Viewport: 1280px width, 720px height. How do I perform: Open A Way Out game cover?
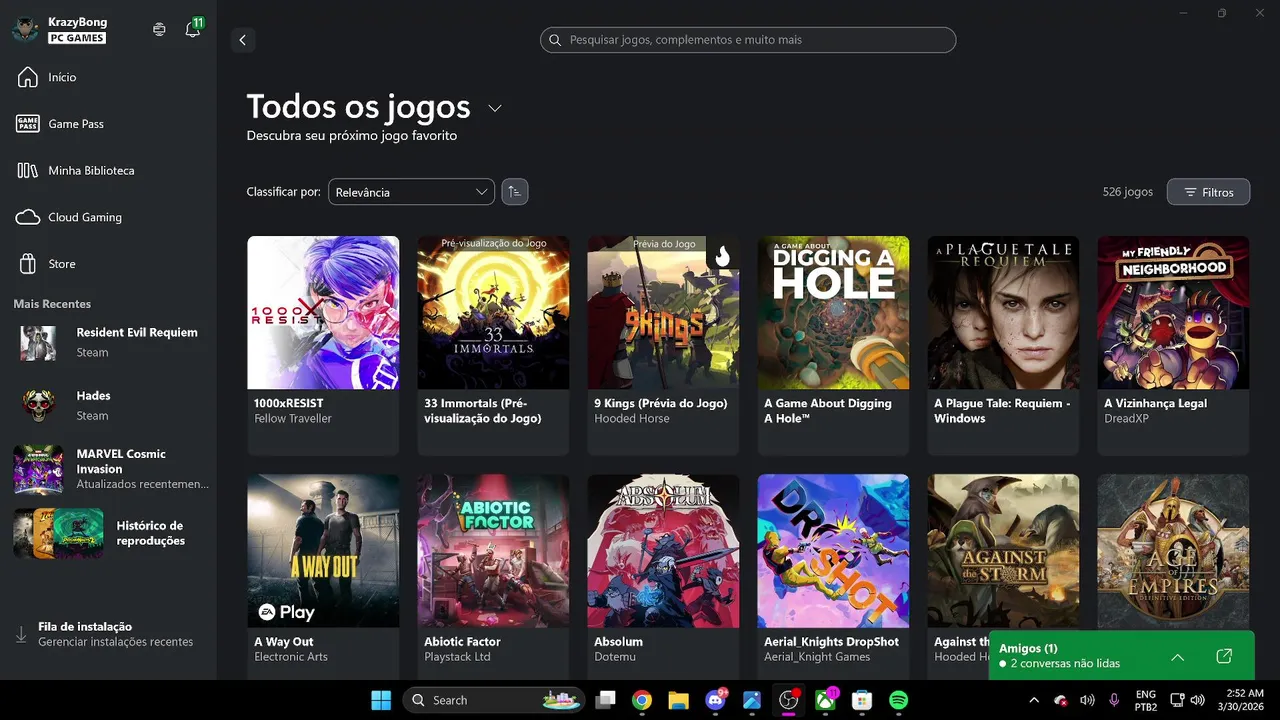(x=323, y=550)
